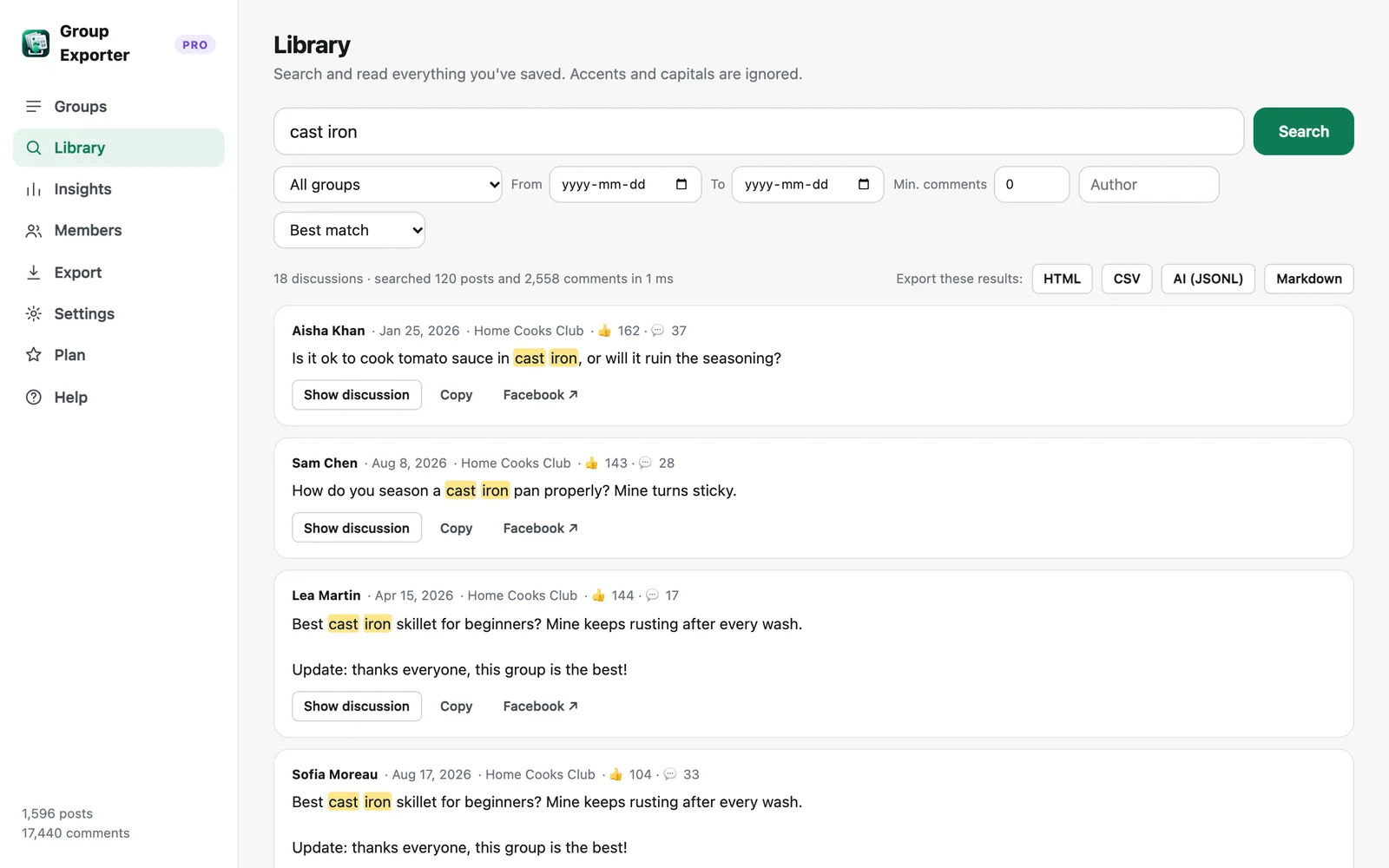Navigate to Members in the sidebar

[119, 231]
